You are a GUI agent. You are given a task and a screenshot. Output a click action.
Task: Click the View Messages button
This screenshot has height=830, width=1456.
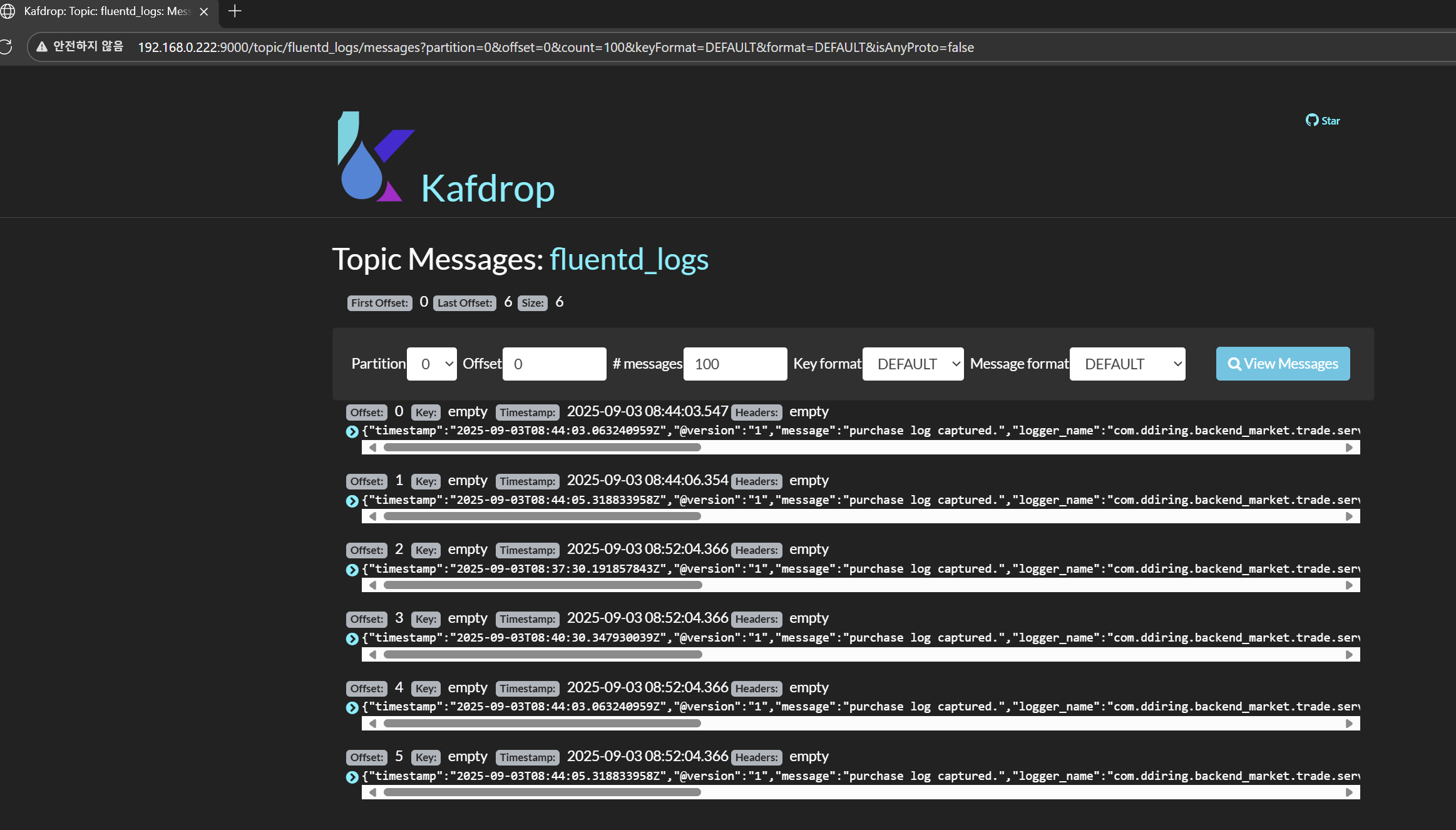1283,364
